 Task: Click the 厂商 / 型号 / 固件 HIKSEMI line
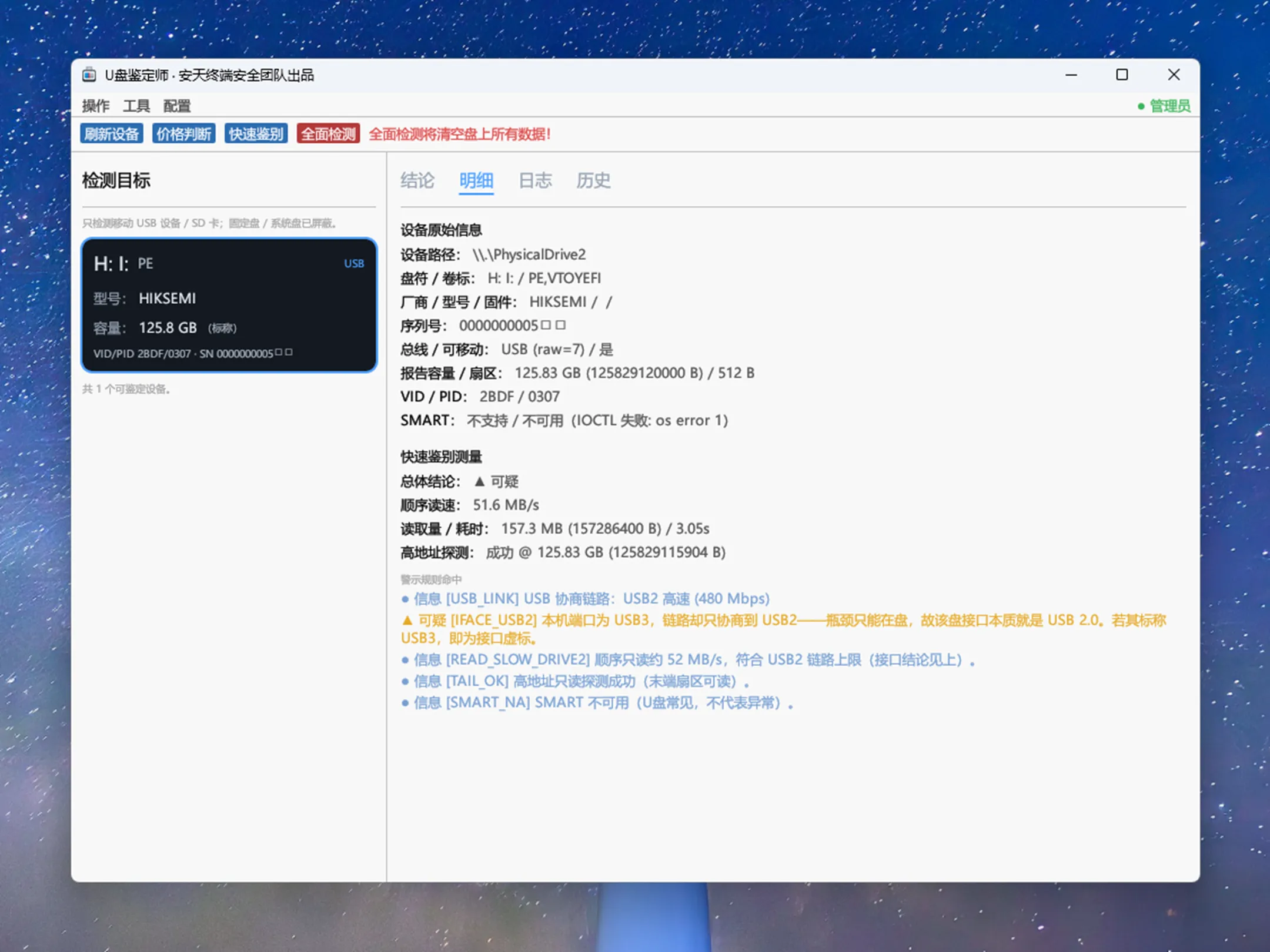(x=506, y=302)
